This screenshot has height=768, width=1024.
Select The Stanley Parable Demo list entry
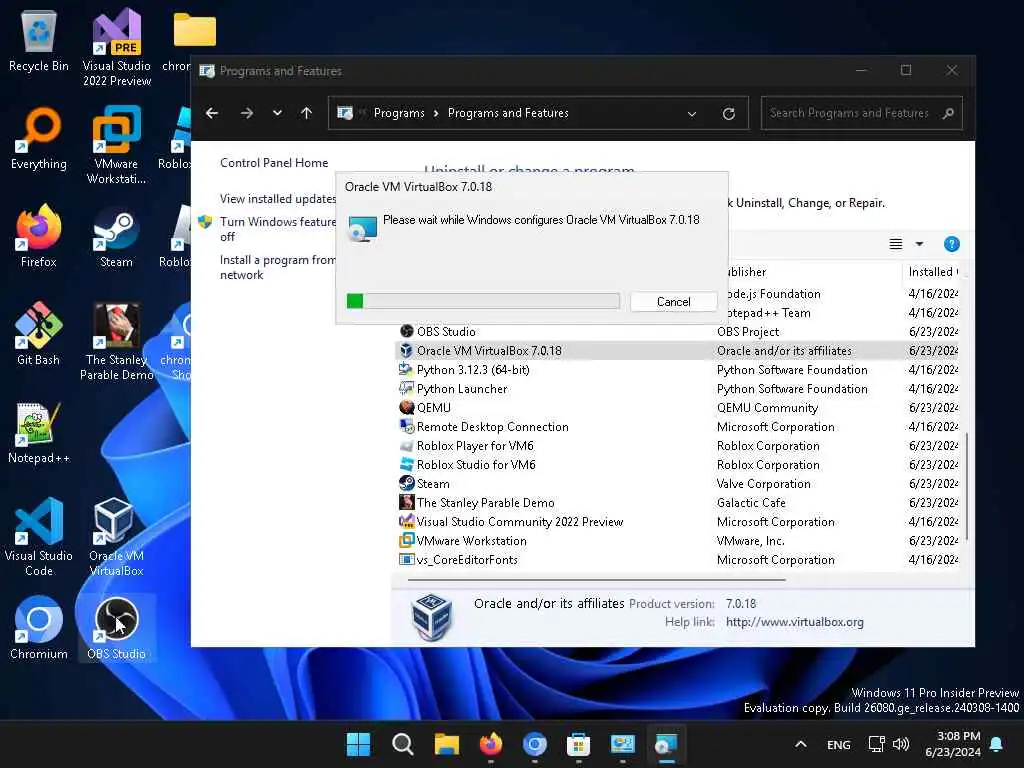(678, 502)
